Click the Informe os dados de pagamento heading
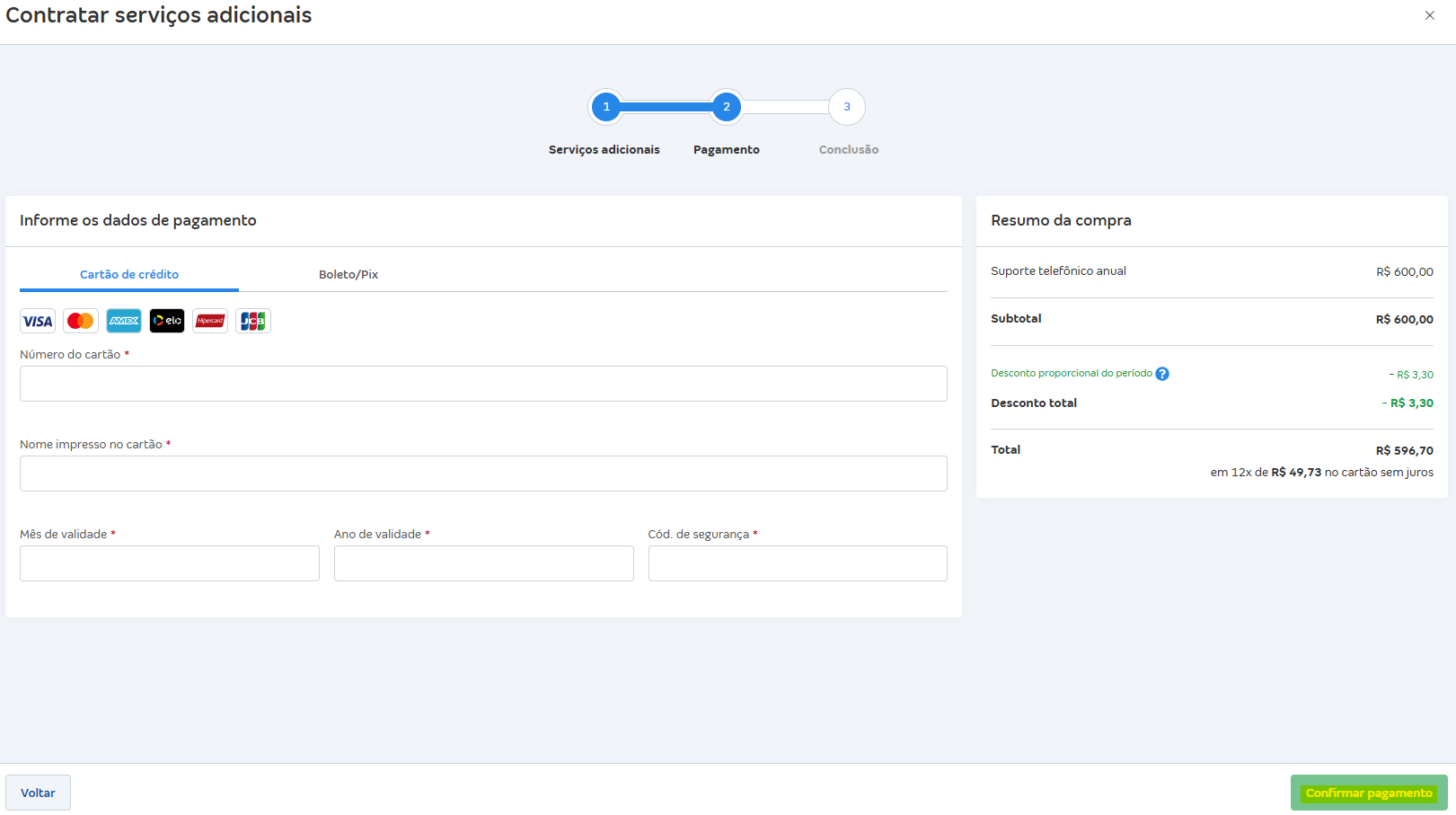 pyautogui.click(x=138, y=220)
